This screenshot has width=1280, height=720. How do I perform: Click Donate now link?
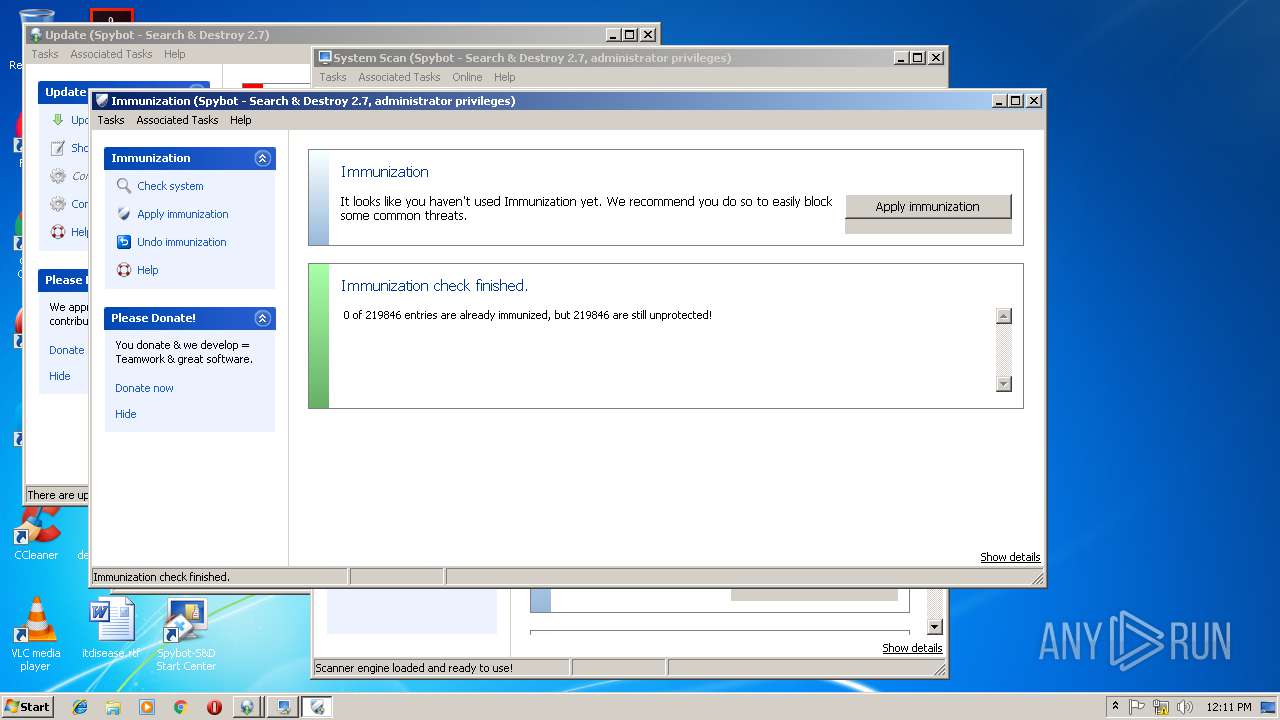tap(144, 388)
